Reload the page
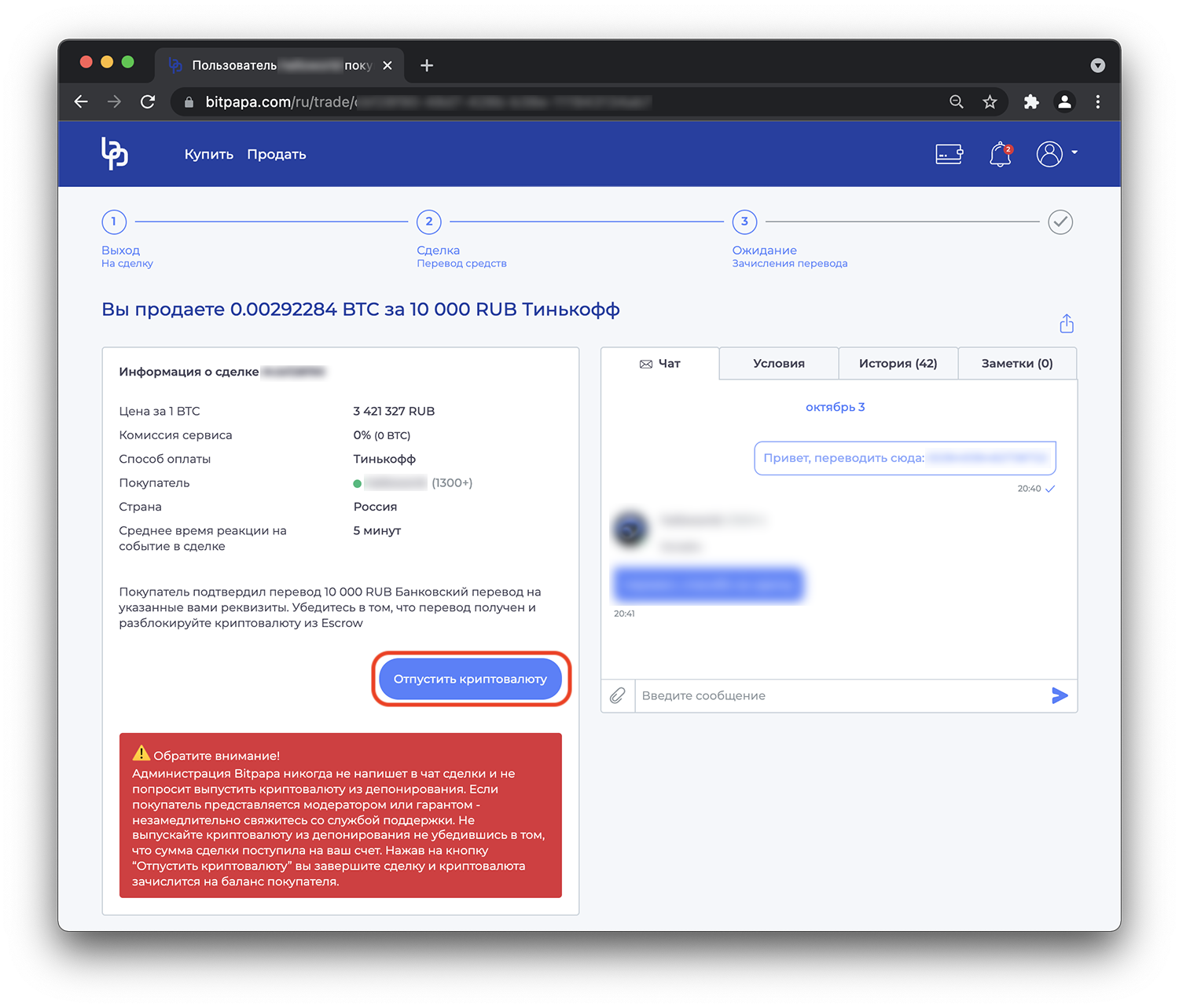This screenshot has width=1179, height=1008. click(148, 101)
